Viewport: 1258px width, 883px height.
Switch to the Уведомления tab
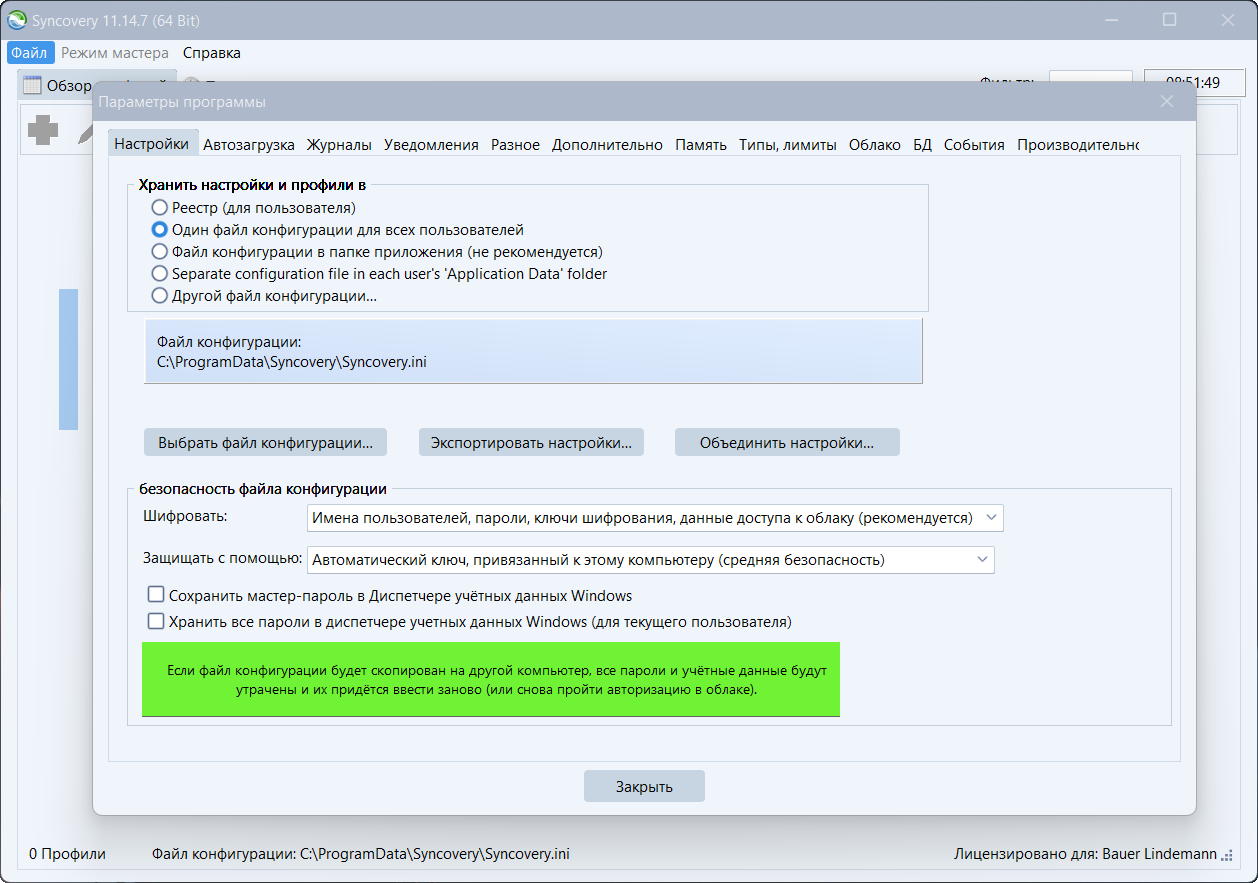pos(431,145)
